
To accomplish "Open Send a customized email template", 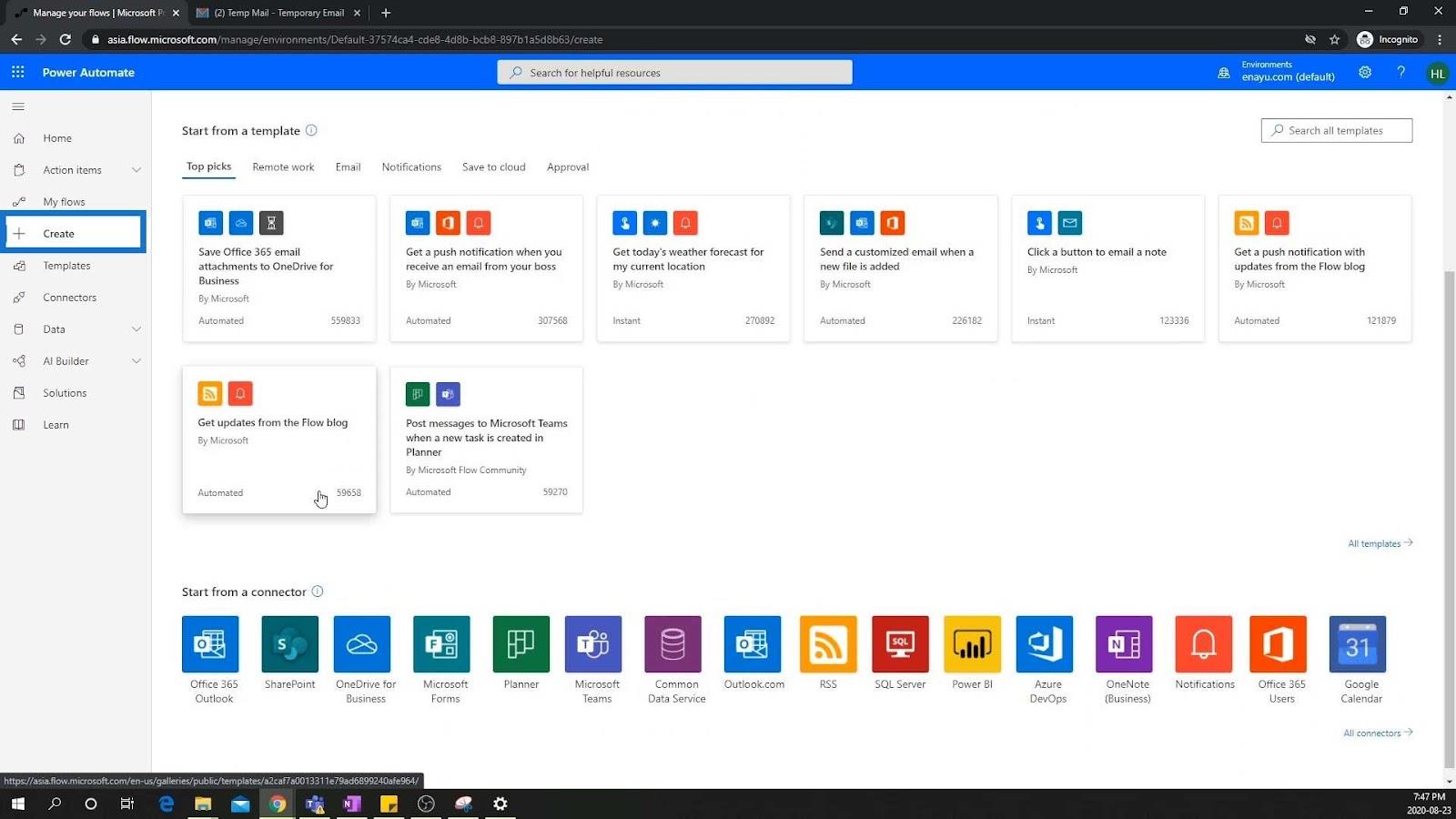I will coord(901,268).
